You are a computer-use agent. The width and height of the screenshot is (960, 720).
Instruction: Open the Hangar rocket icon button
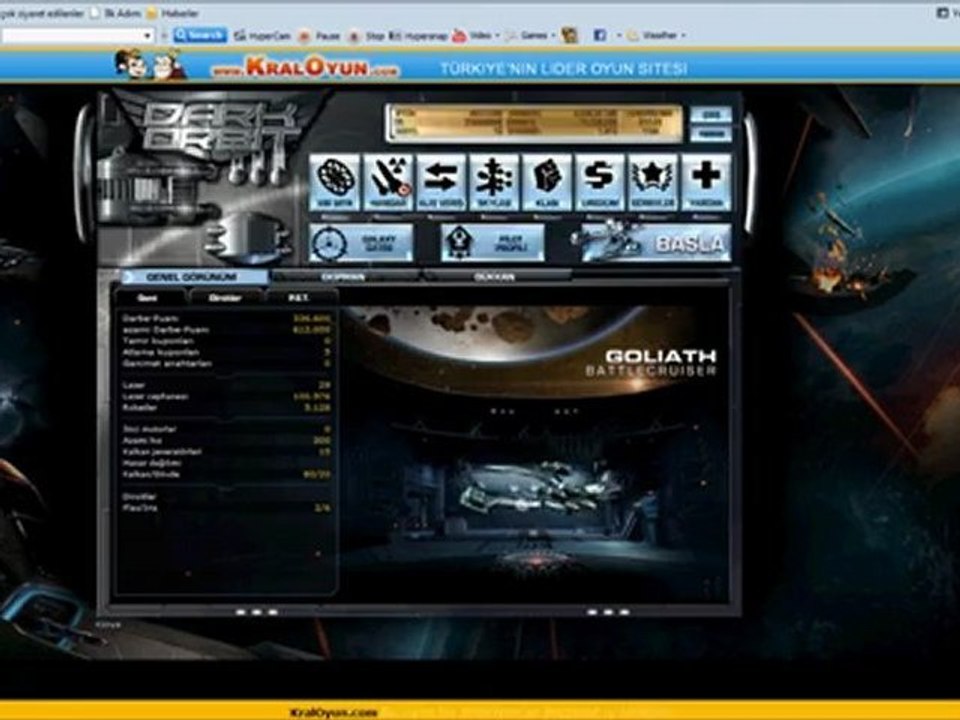pyautogui.click(x=388, y=182)
